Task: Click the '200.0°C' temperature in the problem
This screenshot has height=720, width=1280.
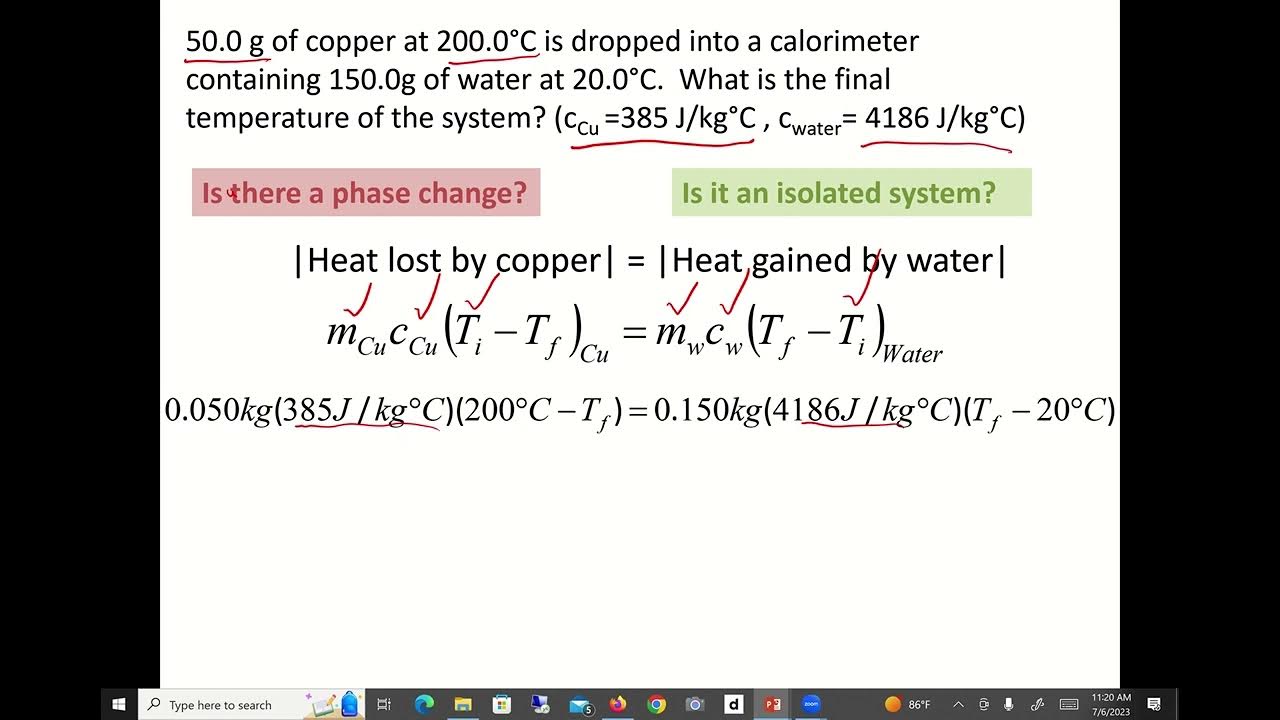Action: pyautogui.click(x=487, y=41)
